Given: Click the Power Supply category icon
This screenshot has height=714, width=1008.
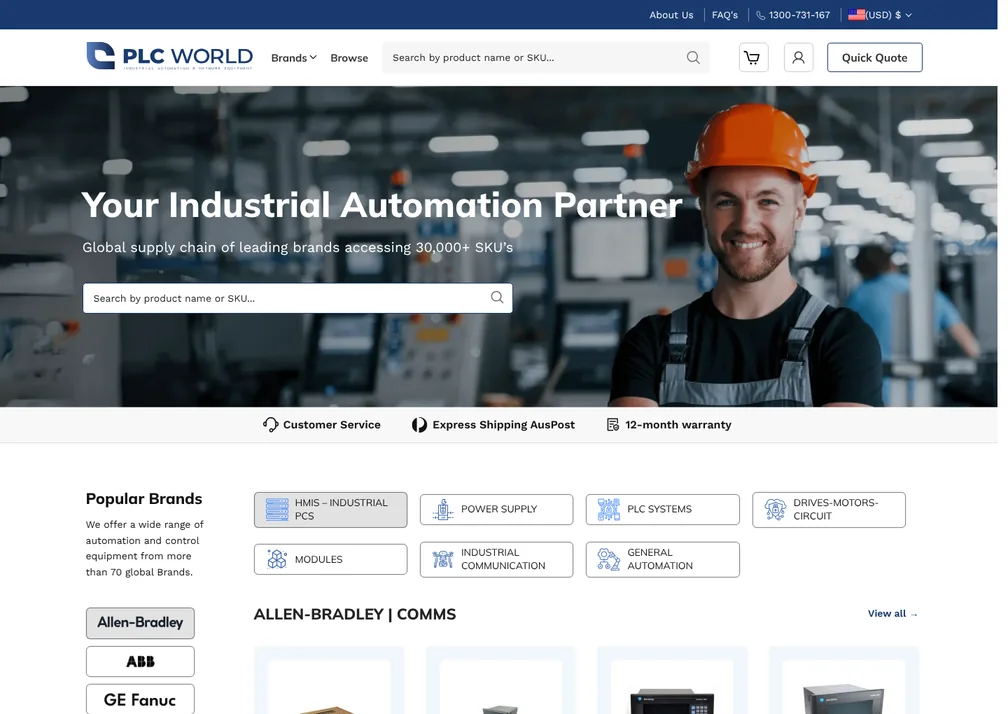Looking at the screenshot, I should point(443,510).
